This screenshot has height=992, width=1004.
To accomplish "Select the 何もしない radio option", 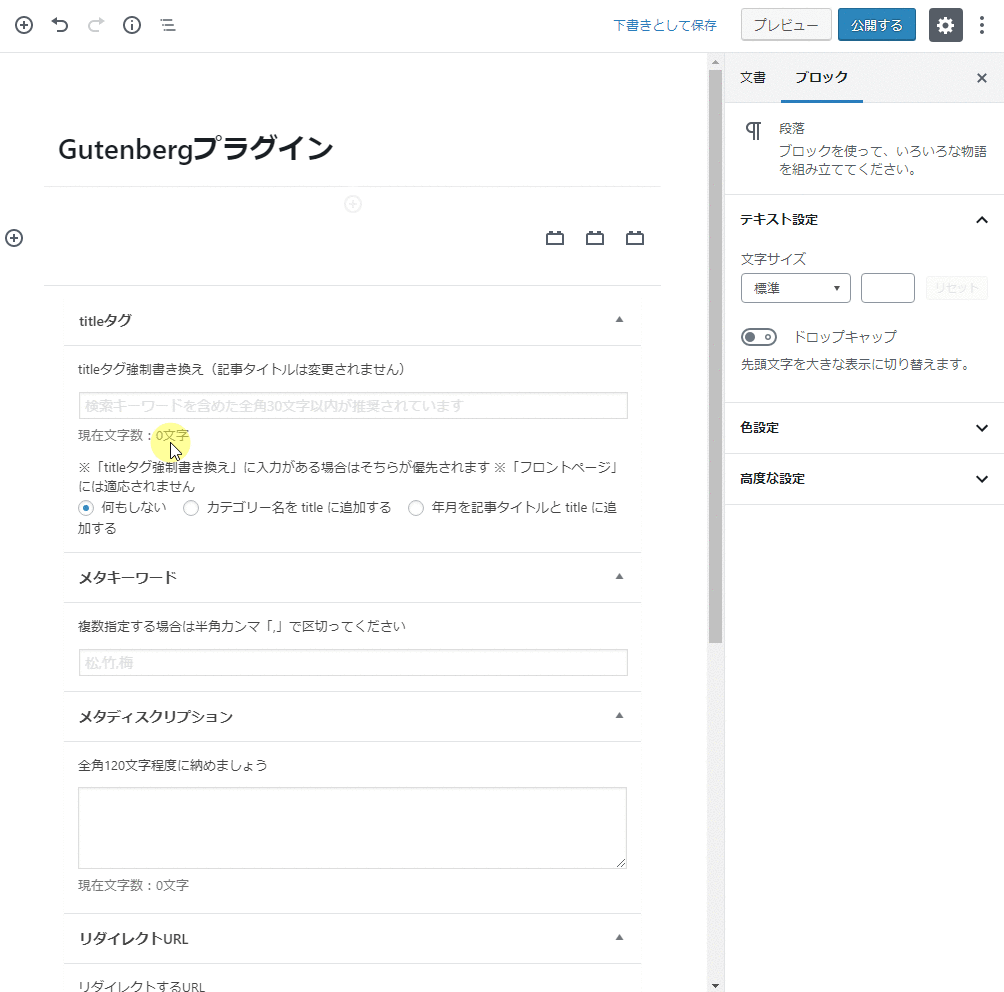I will [x=86, y=508].
